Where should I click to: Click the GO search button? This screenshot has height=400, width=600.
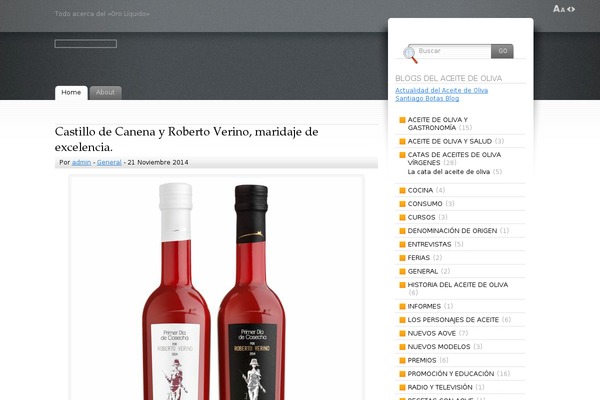coord(502,51)
